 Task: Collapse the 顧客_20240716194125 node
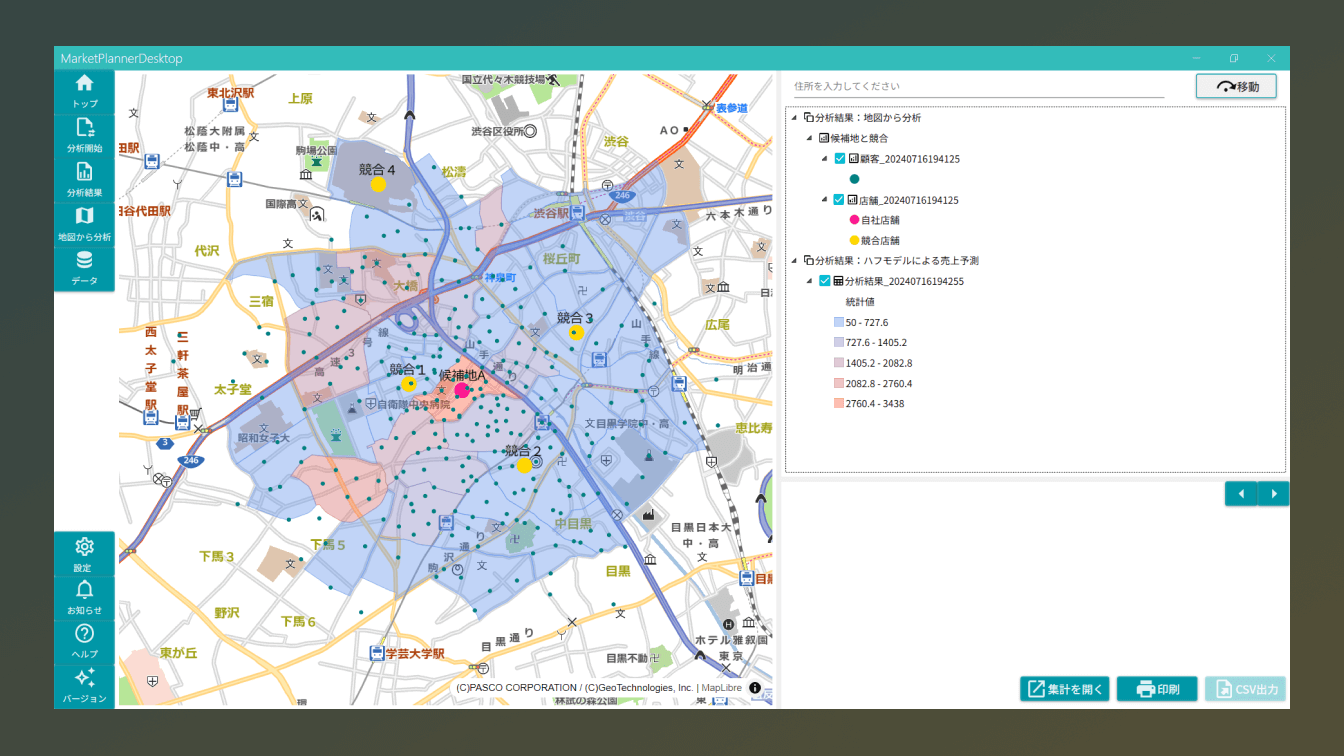[x=825, y=159]
